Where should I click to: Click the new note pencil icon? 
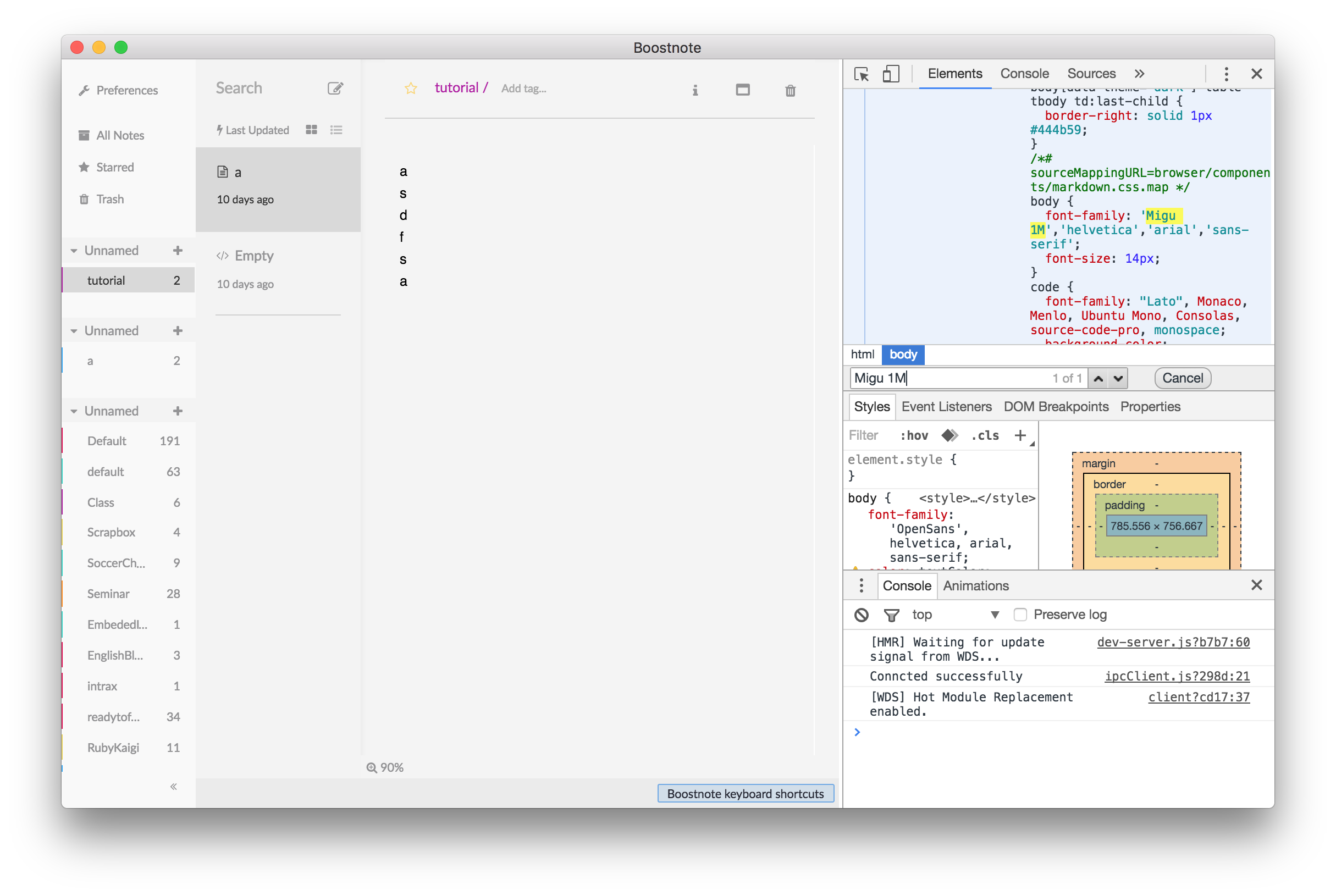coord(335,88)
